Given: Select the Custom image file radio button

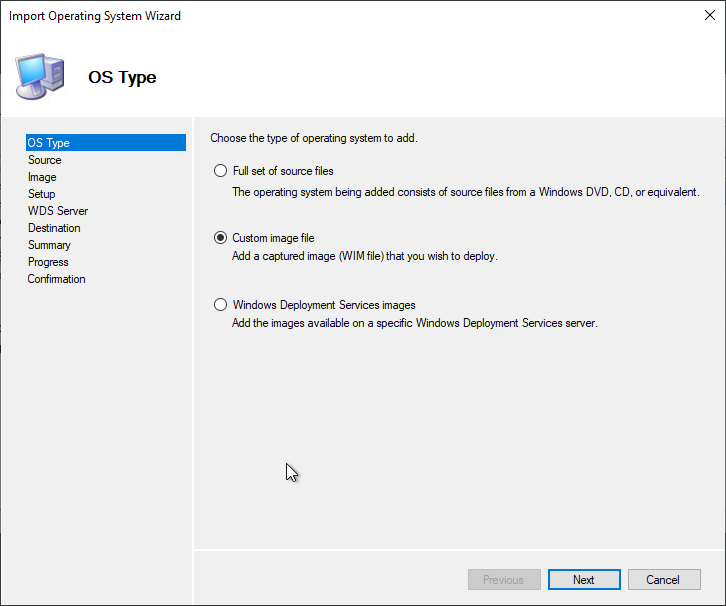Looking at the screenshot, I should (x=220, y=238).
